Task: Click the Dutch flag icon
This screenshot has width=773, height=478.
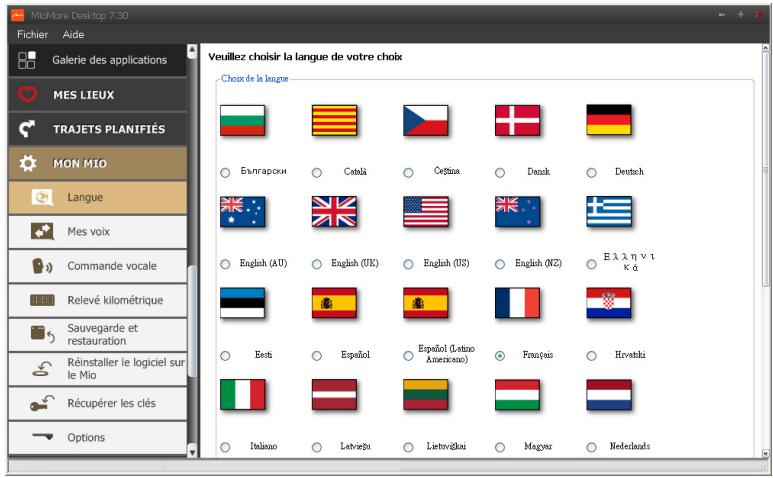Action: coord(609,395)
